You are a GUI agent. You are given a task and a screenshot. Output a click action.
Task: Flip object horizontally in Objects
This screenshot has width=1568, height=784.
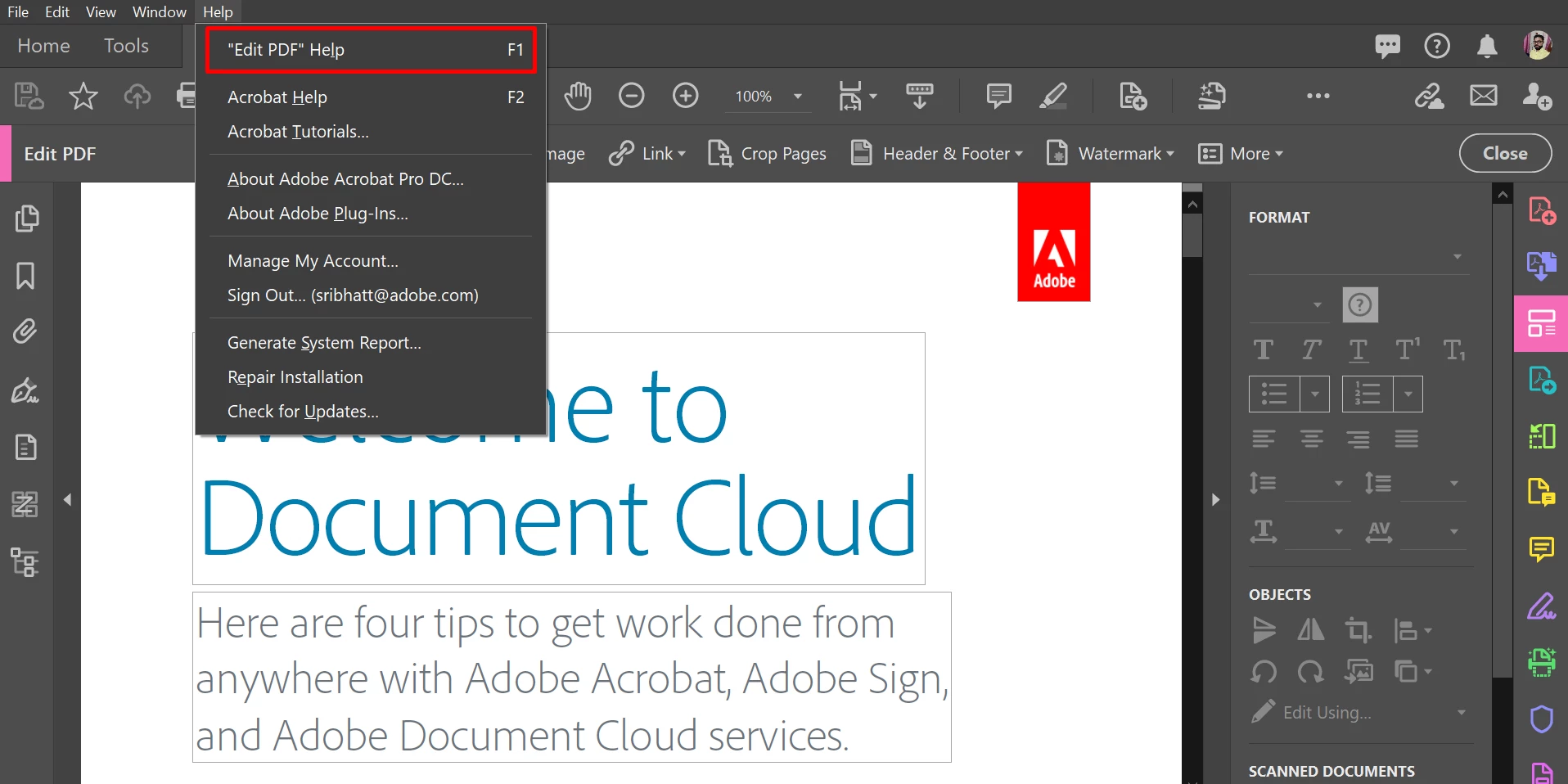(x=1311, y=630)
